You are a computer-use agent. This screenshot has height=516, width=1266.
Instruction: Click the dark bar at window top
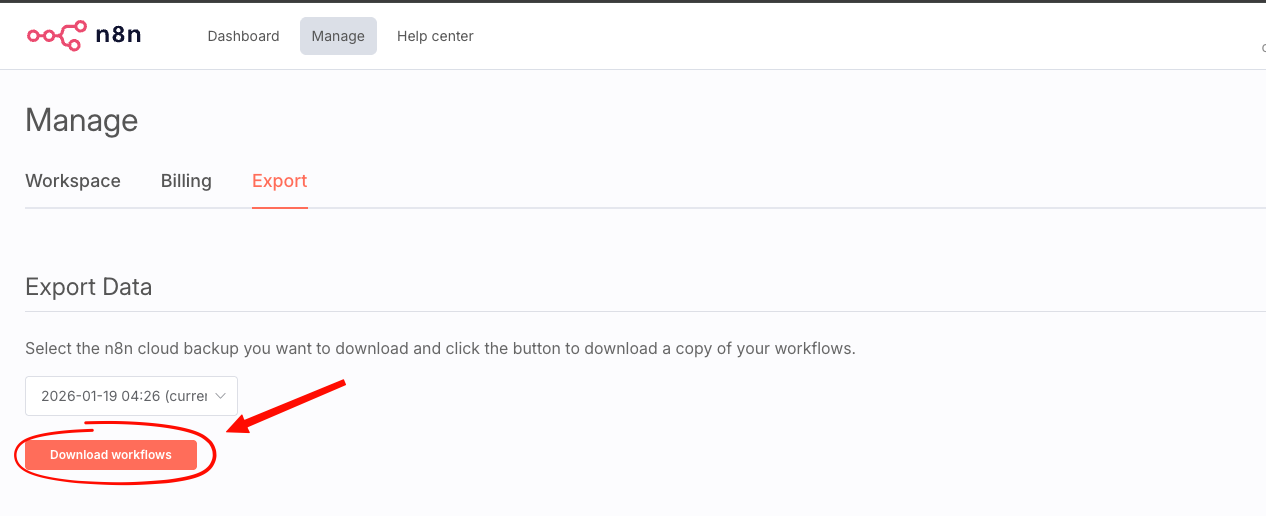coord(633,1)
